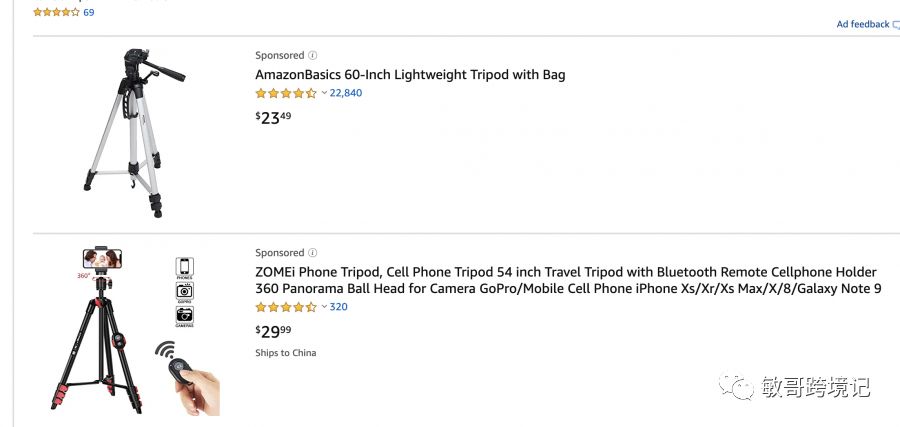
Task: Click the AmazonBasics silver tripod product image
Action: [135, 131]
